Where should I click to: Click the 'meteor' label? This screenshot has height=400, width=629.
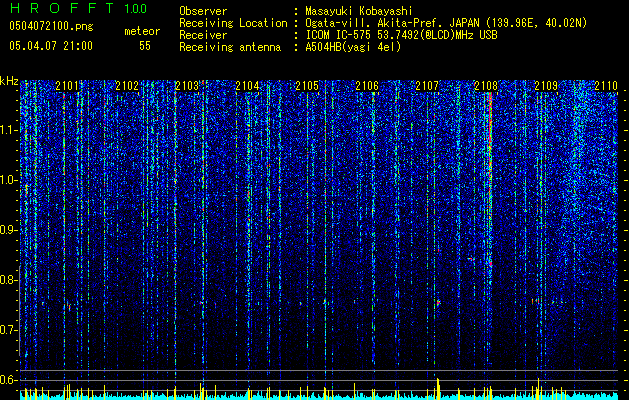pyautogui.click(x=142, y=31)
